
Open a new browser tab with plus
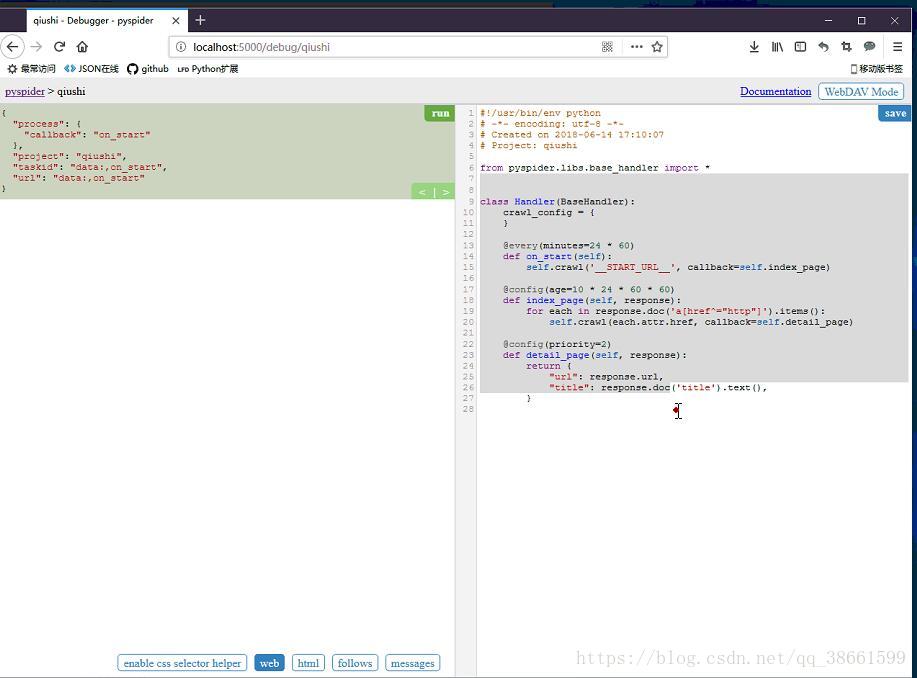[200, 20]
